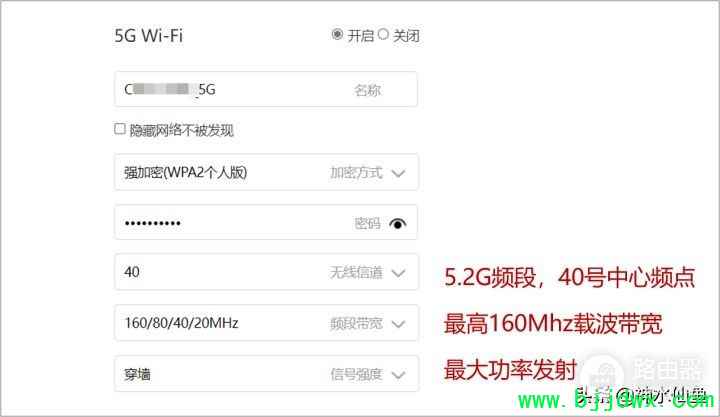
Task: Click into the 密码 password field
Action: coord(266,223)
